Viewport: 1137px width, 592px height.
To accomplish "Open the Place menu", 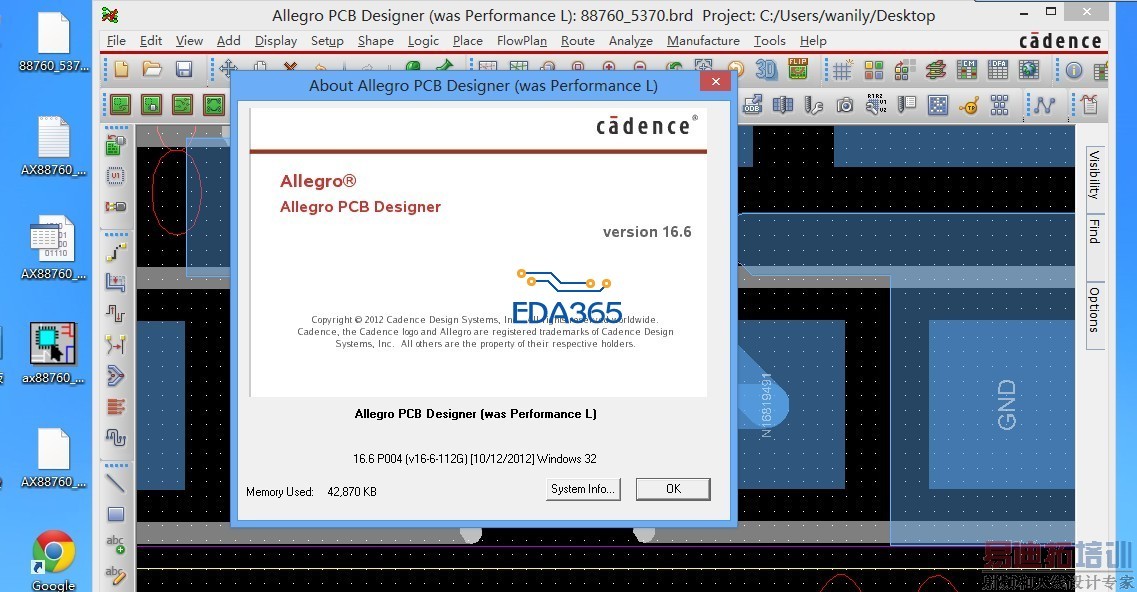I will pos(468,41).
